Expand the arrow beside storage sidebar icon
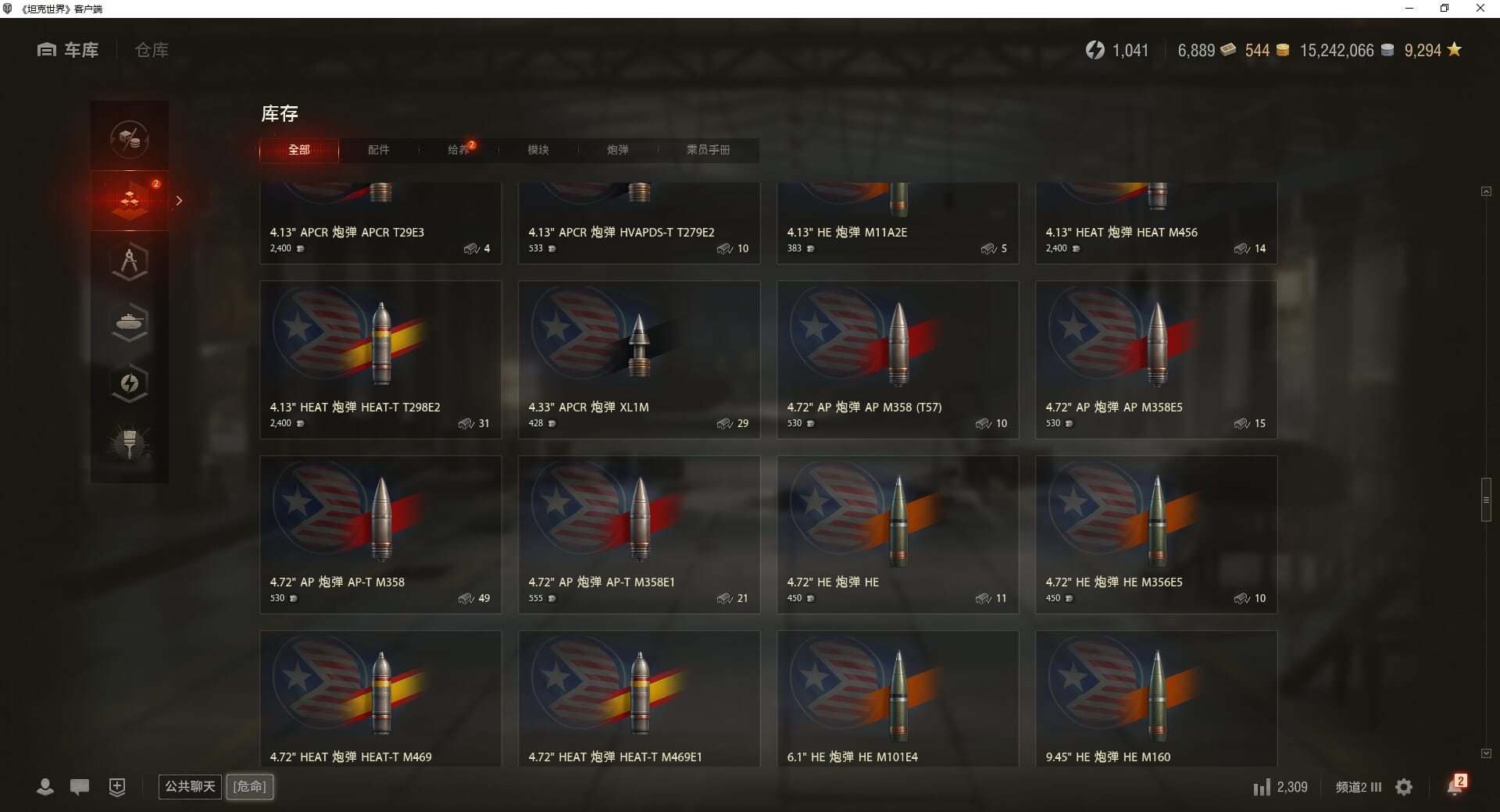 [179, 201]
